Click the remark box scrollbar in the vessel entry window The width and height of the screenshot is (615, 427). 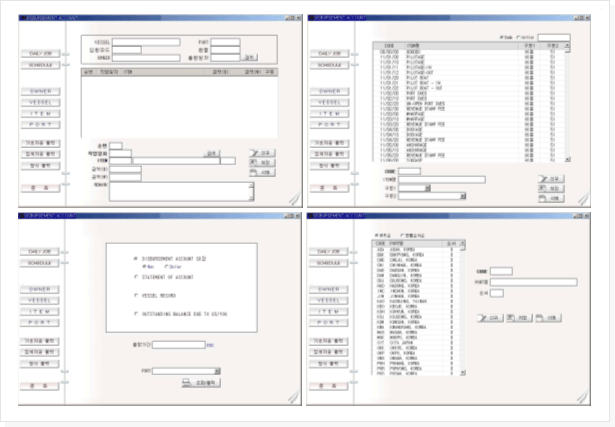pos(250,190)
